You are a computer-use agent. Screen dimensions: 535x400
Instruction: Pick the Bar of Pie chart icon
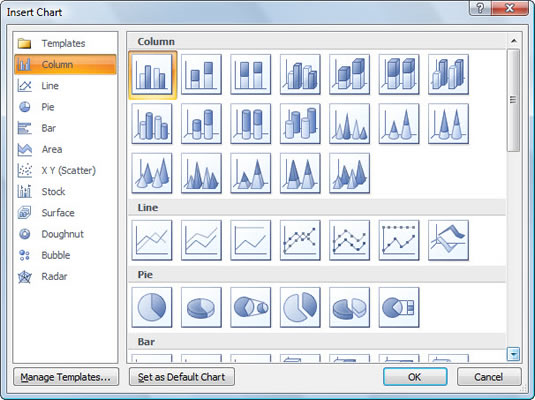tap(399, 307)
